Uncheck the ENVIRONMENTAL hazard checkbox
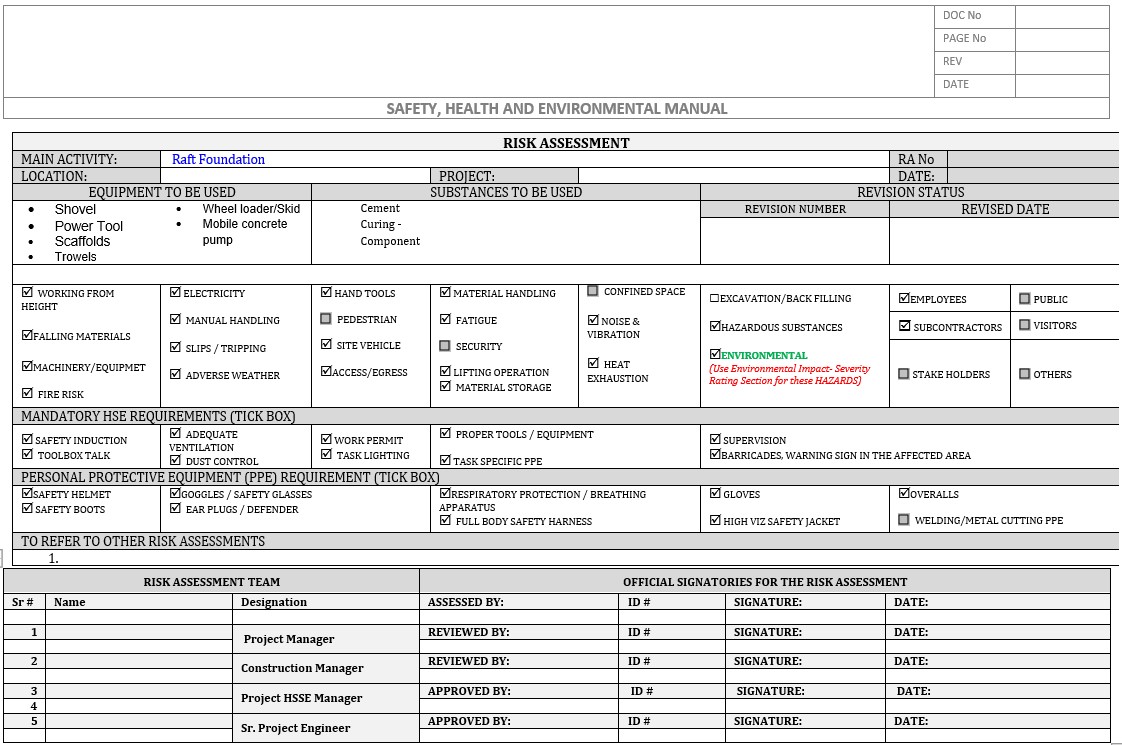This screenshot has width=1122, height=745. [715, 354]
